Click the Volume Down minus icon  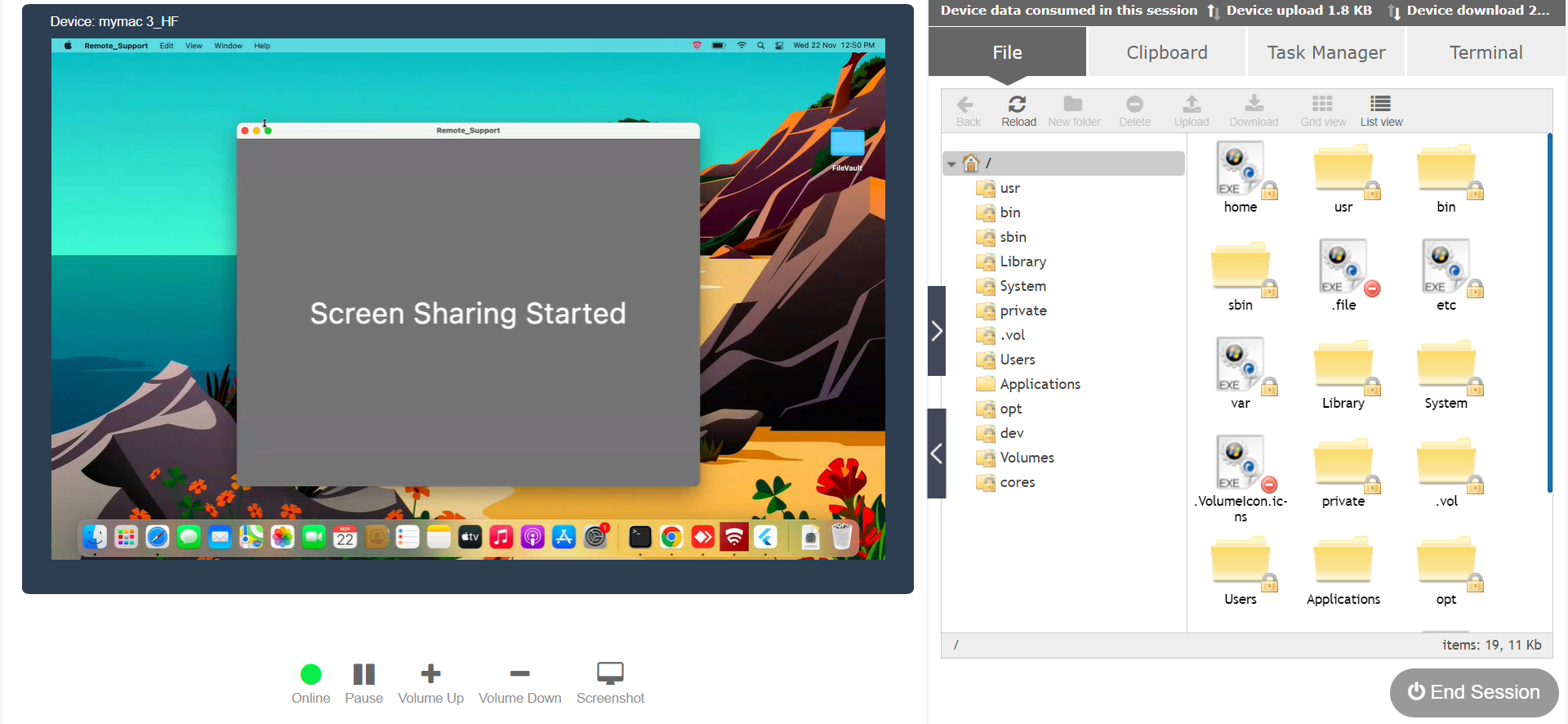tap(519, 673)
